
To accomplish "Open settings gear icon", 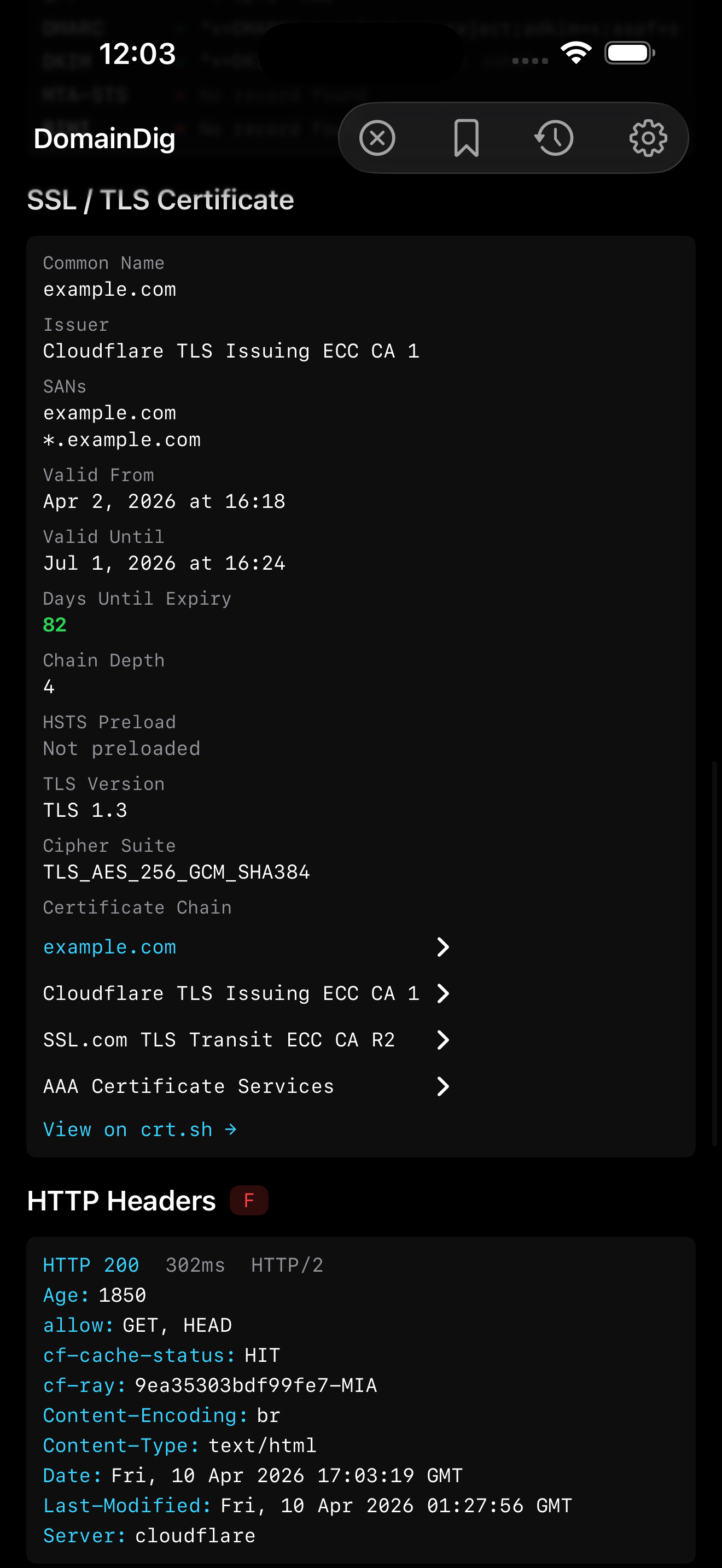I will 648,138.
